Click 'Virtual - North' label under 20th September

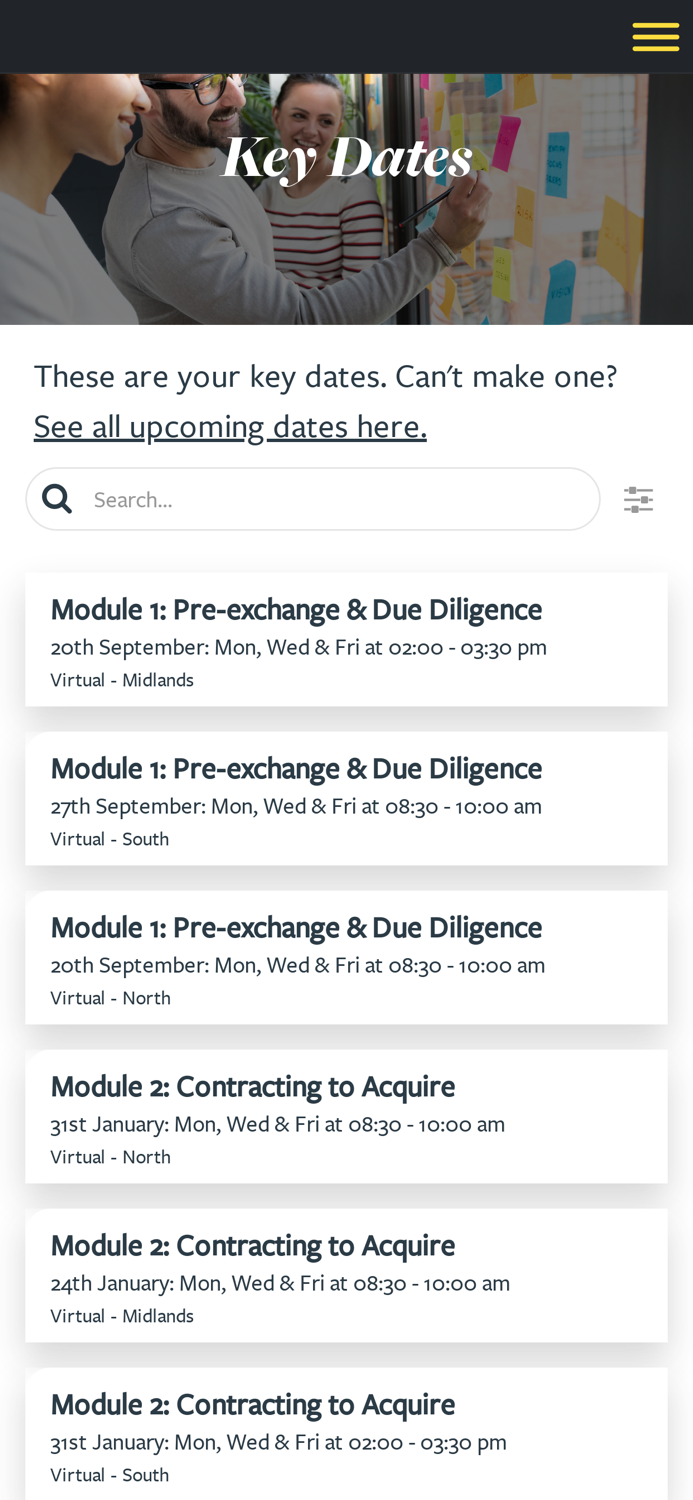point(111,998)
